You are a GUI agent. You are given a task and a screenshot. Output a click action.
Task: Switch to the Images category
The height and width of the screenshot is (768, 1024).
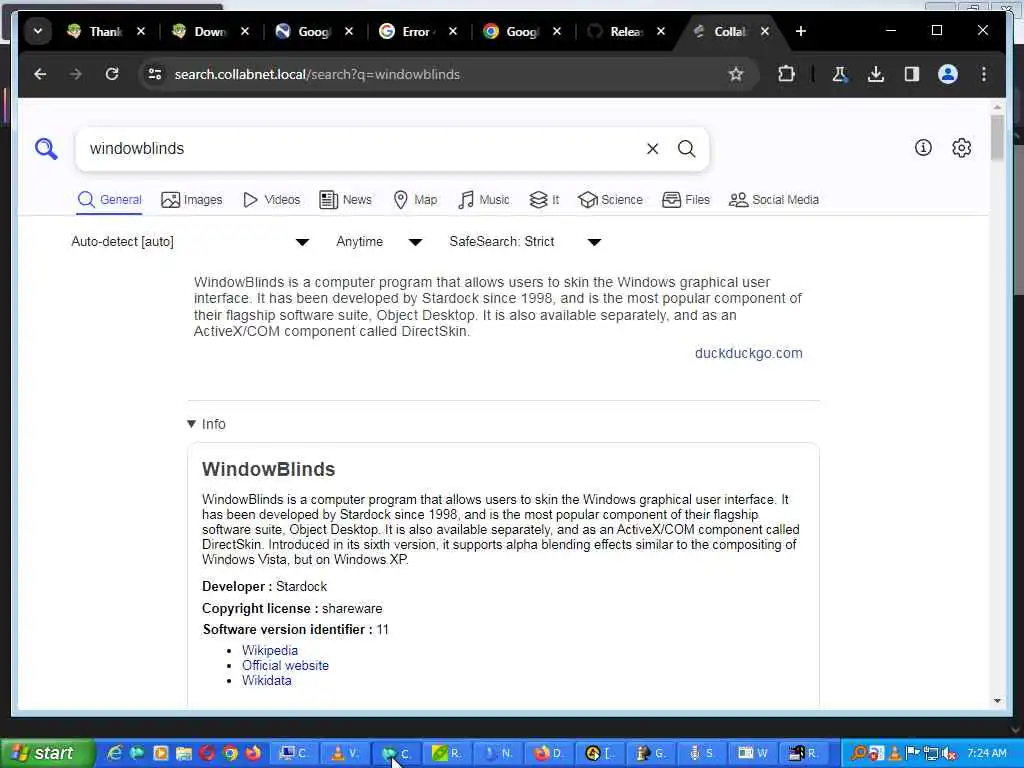click(192, 200)
